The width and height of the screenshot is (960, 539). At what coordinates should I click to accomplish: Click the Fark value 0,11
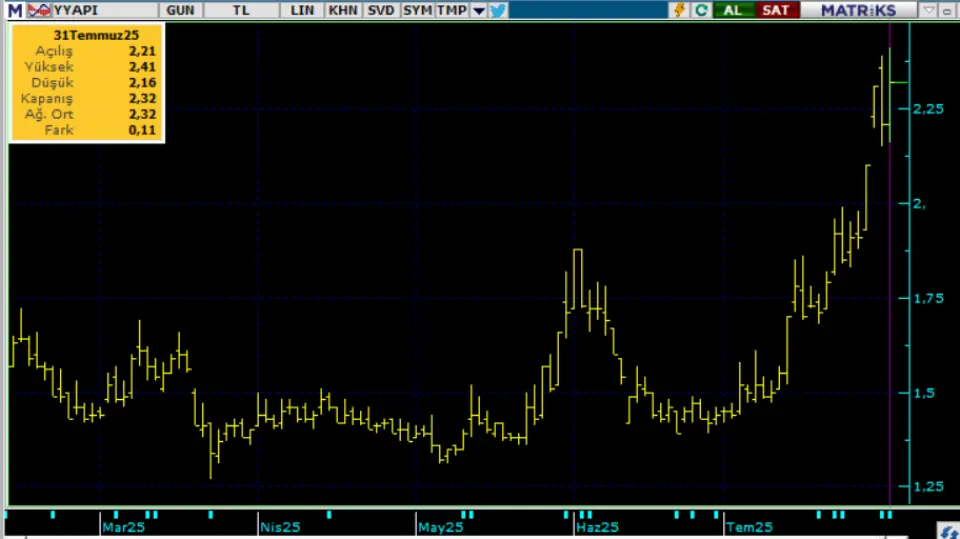[142, 130]
